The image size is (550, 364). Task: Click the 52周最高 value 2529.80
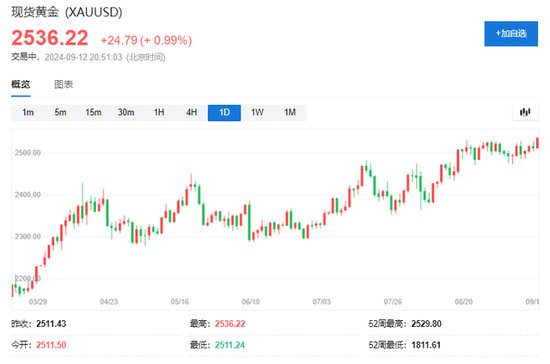[426, 324]
